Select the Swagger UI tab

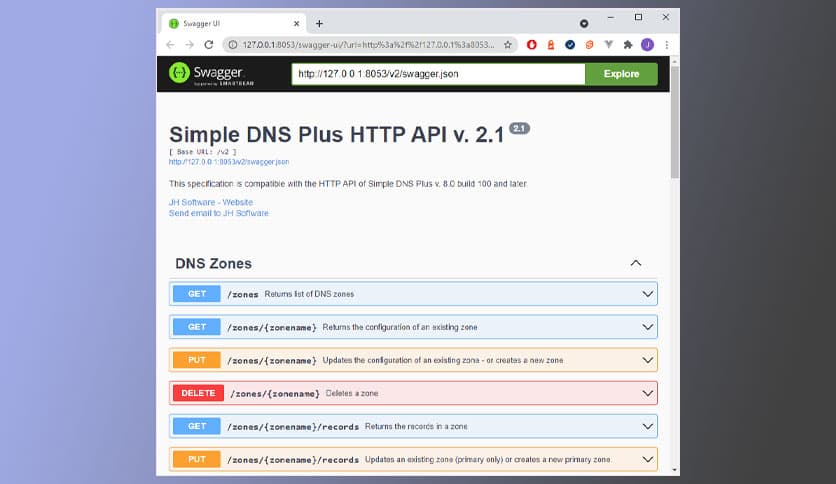234,23
